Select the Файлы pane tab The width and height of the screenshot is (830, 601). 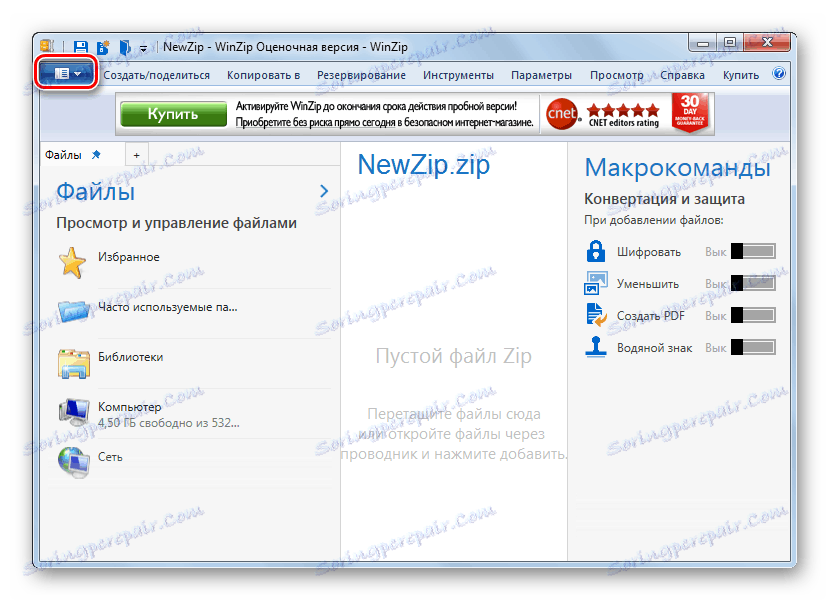pos(63,155)
